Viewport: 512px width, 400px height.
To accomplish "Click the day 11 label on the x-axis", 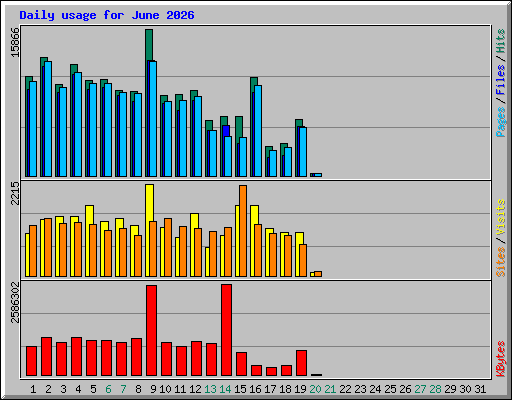I will pos(180,389).
